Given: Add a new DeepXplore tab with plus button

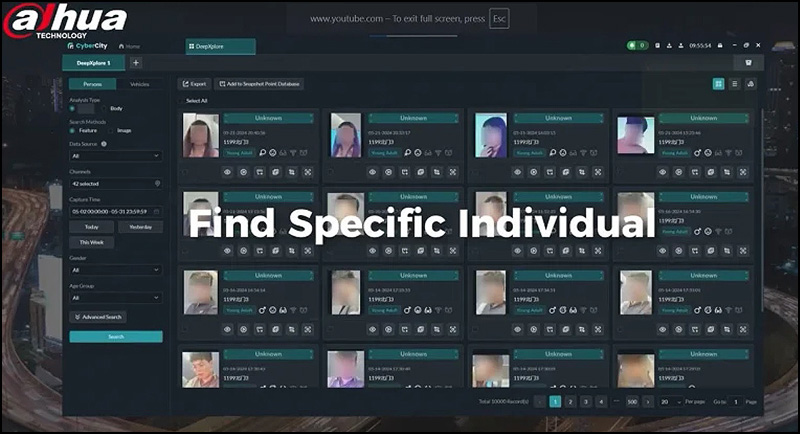Looking at the screenshot, I should (x=136, y=63).
